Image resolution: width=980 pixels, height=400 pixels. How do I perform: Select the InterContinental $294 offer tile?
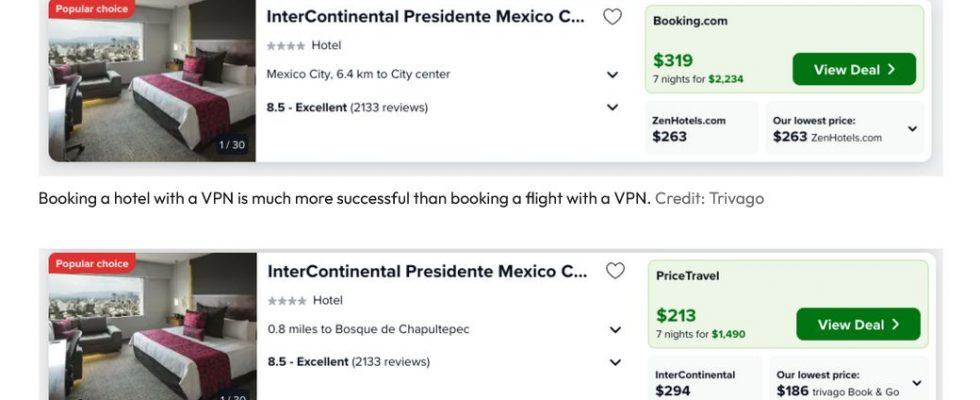[x=705, y=379]
